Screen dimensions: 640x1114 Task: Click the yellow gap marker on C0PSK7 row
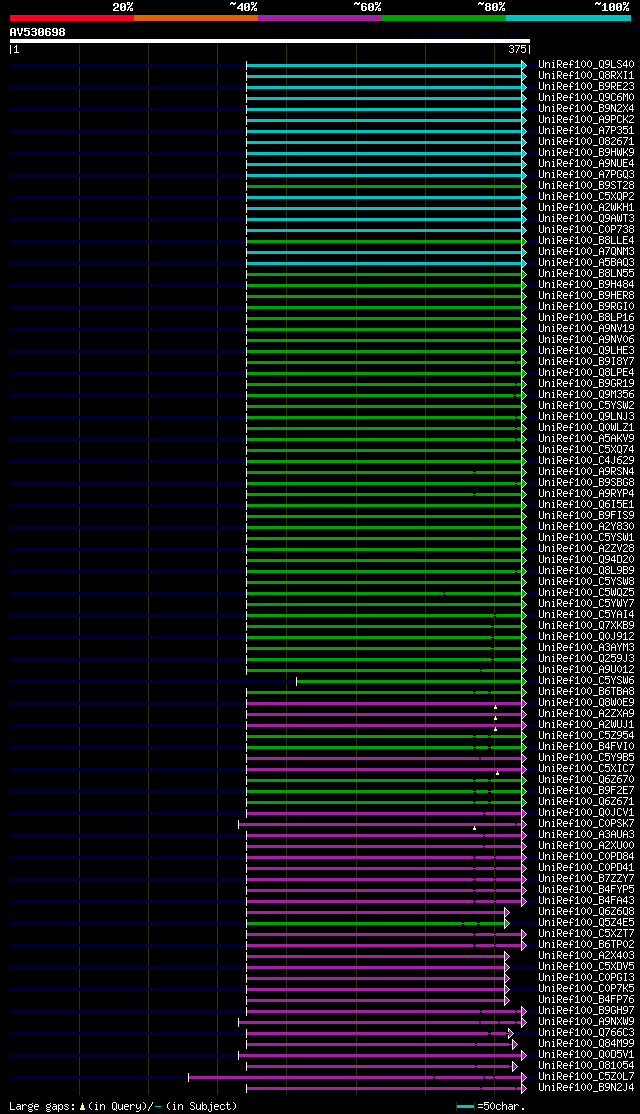click(474, 828)
